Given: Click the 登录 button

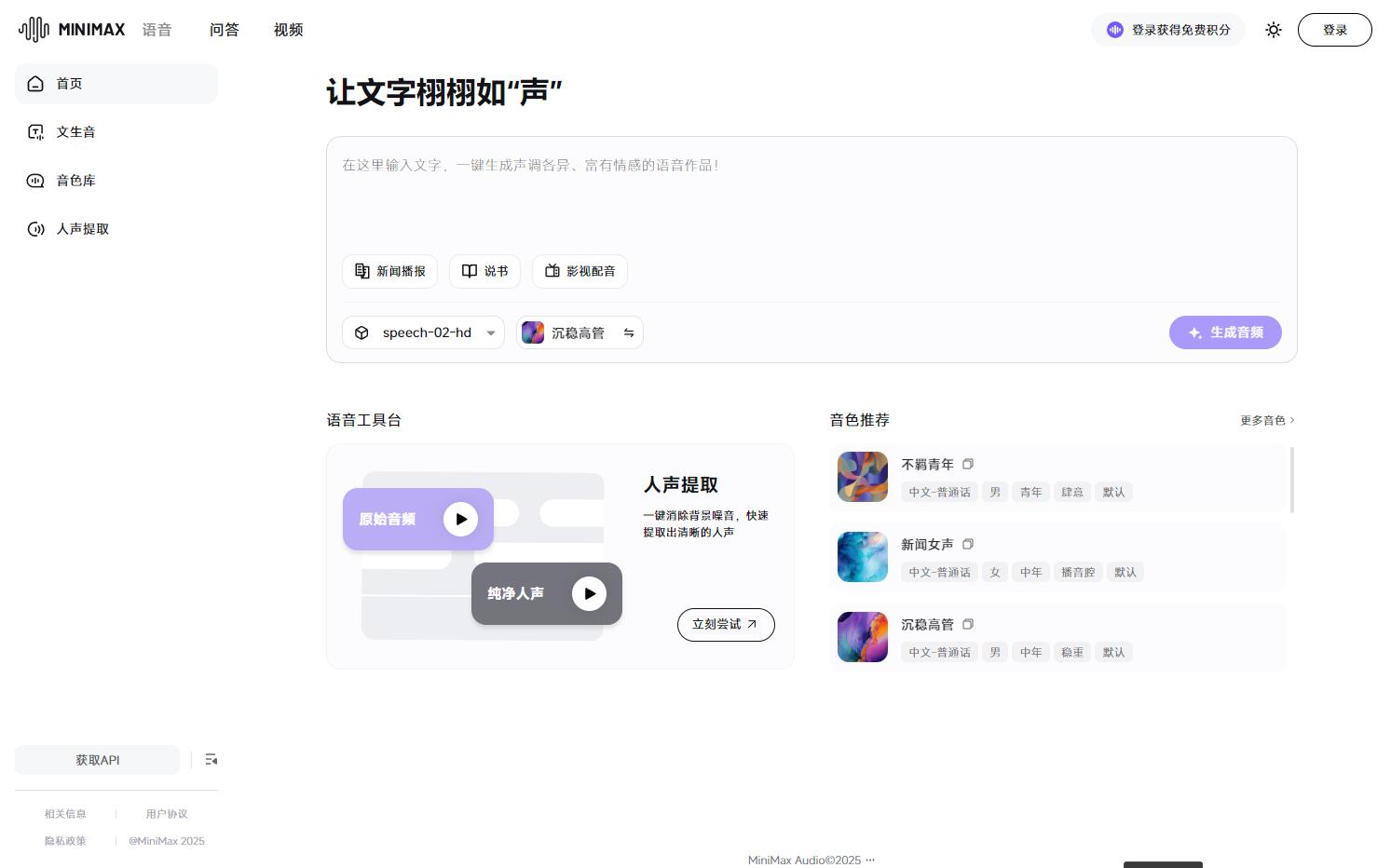Looking at the screenshot, I should [x=1335, y=30].
